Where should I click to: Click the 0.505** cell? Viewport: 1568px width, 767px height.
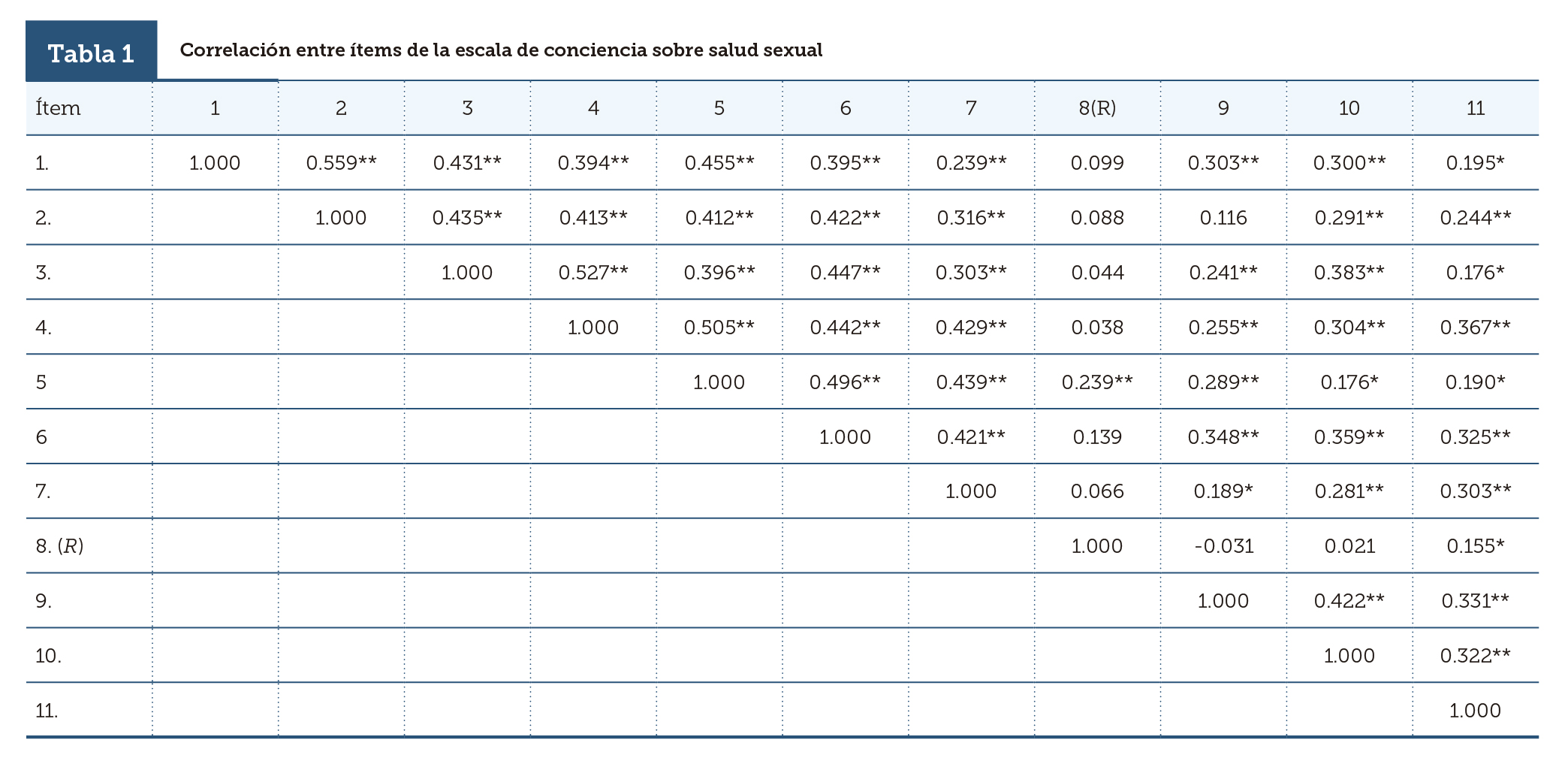[x=719, y=328]
